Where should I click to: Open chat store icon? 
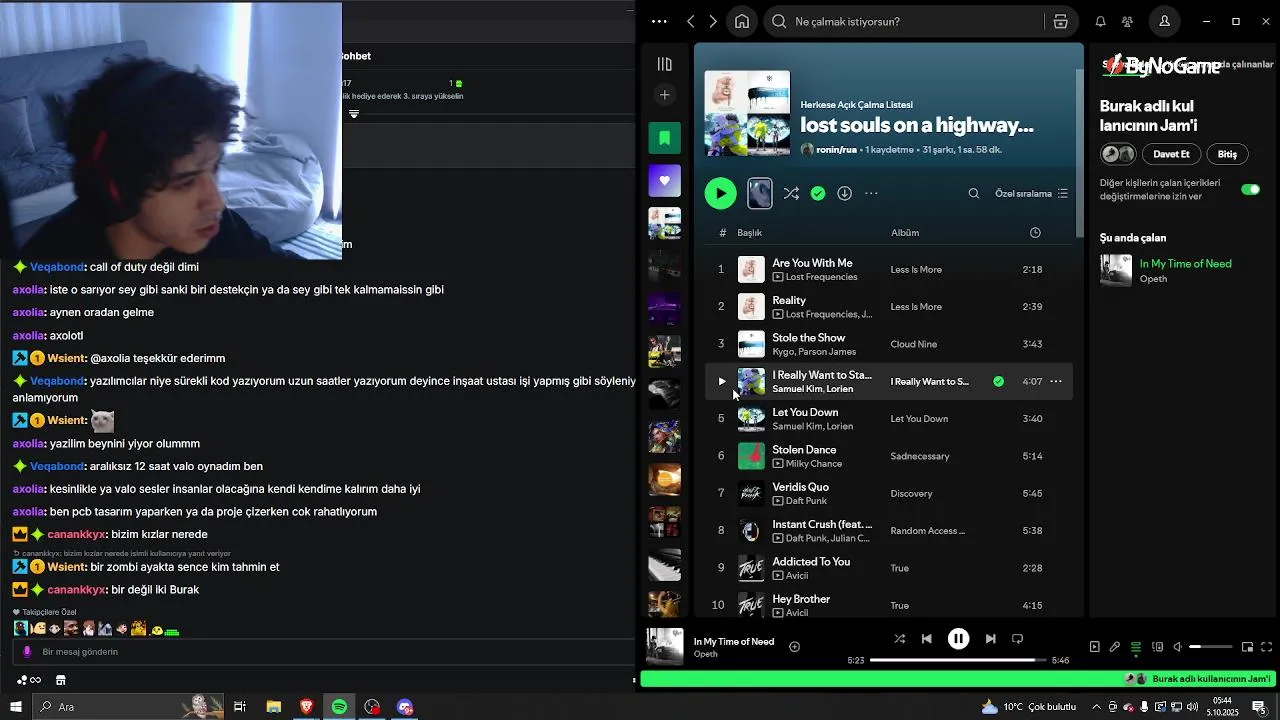pos(60,680)
